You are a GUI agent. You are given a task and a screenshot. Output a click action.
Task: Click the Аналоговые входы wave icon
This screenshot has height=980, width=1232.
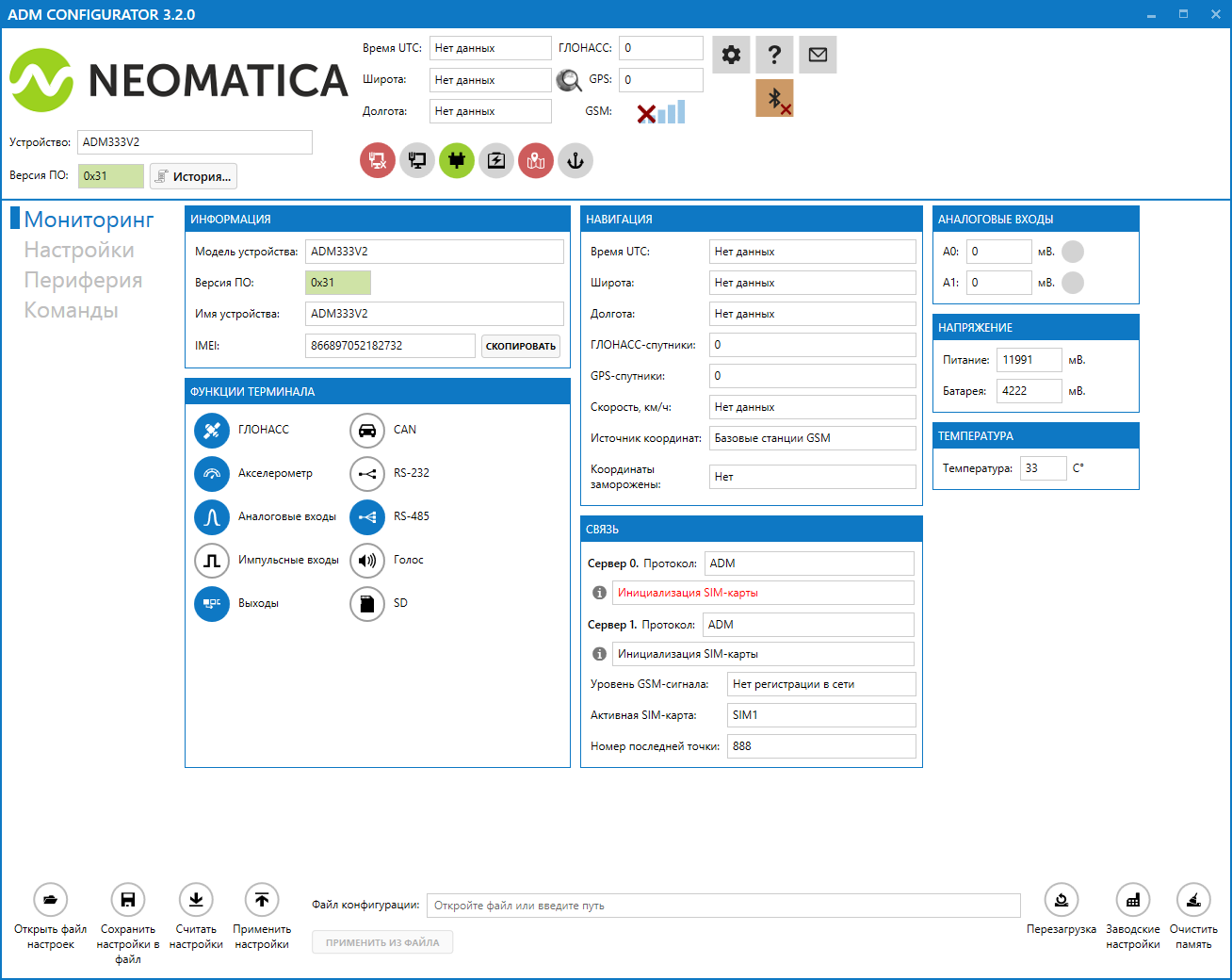click(x=212, y=516)
